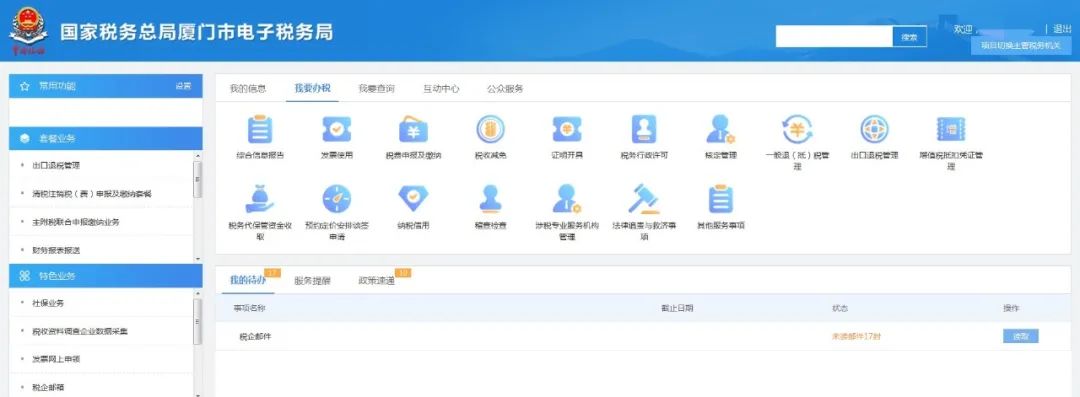
Task: Open the 税收减免 icon
Action: pyautogui.click(x=490, y=129)
